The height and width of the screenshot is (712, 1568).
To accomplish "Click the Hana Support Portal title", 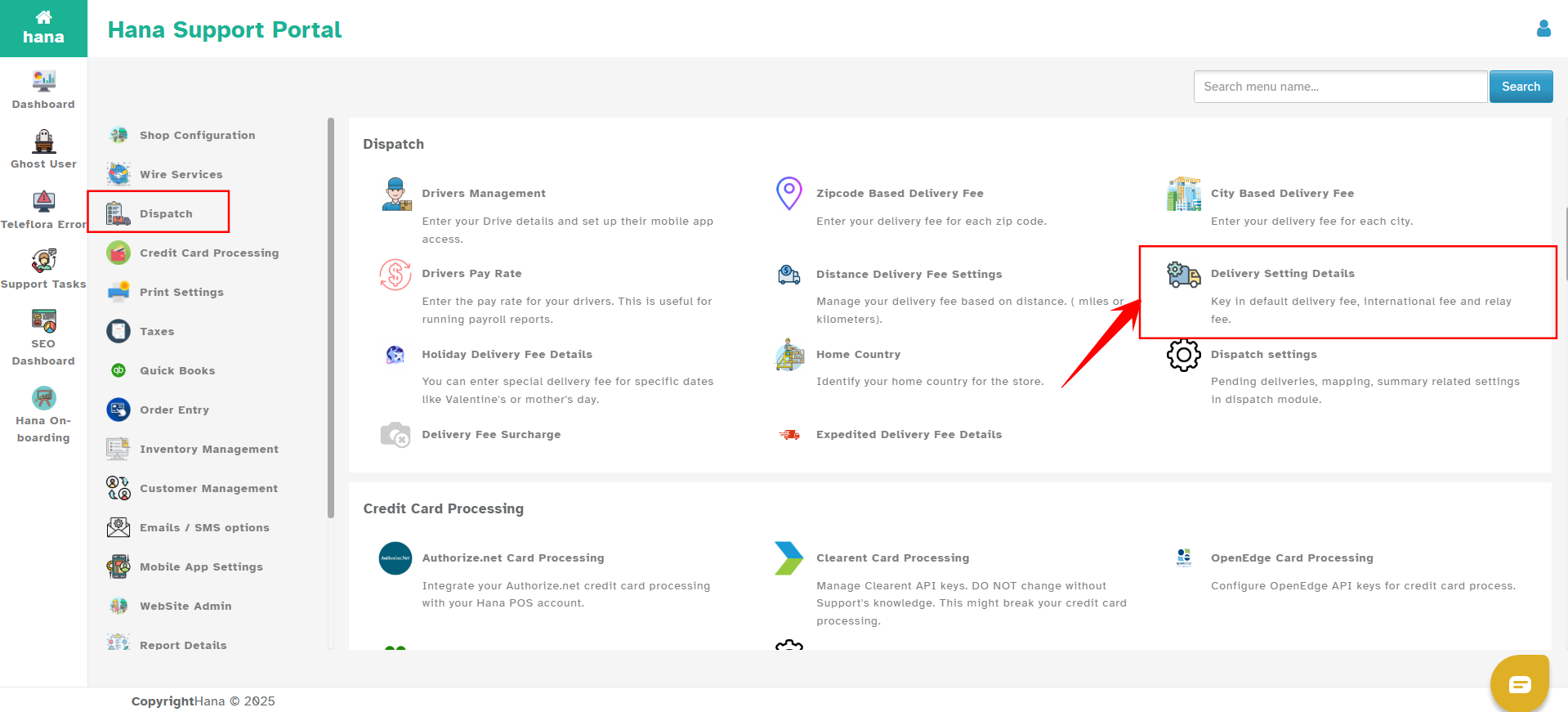I will click(225, 29).
